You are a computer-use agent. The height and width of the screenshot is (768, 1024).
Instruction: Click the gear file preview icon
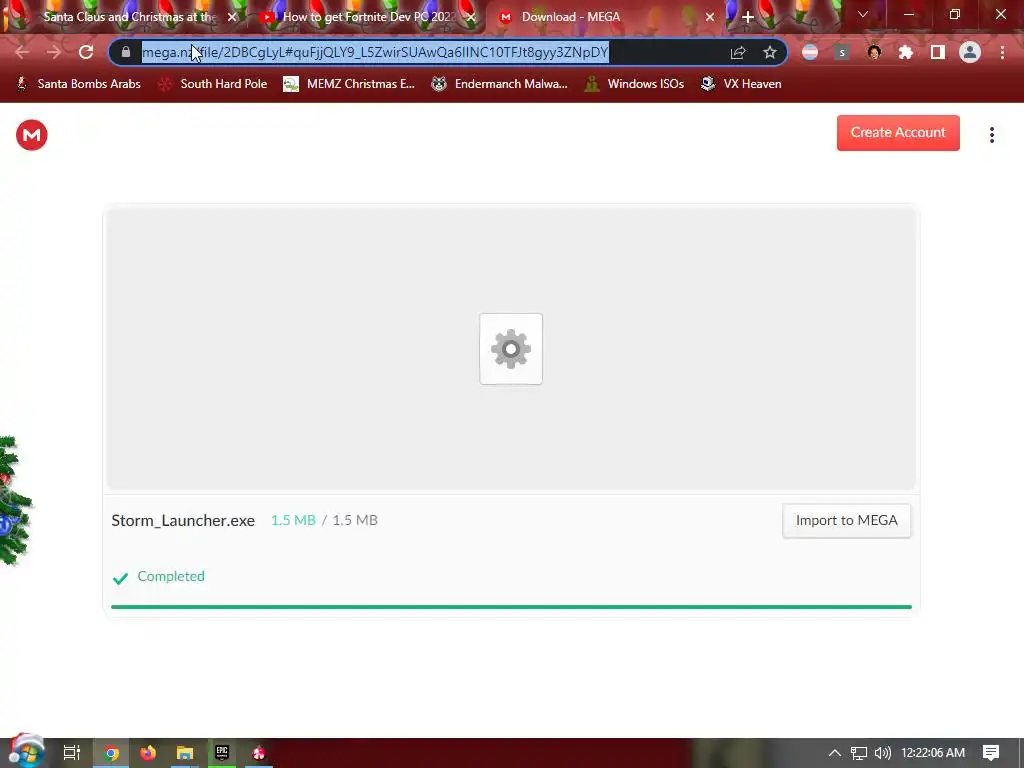(x=511, y=349)
